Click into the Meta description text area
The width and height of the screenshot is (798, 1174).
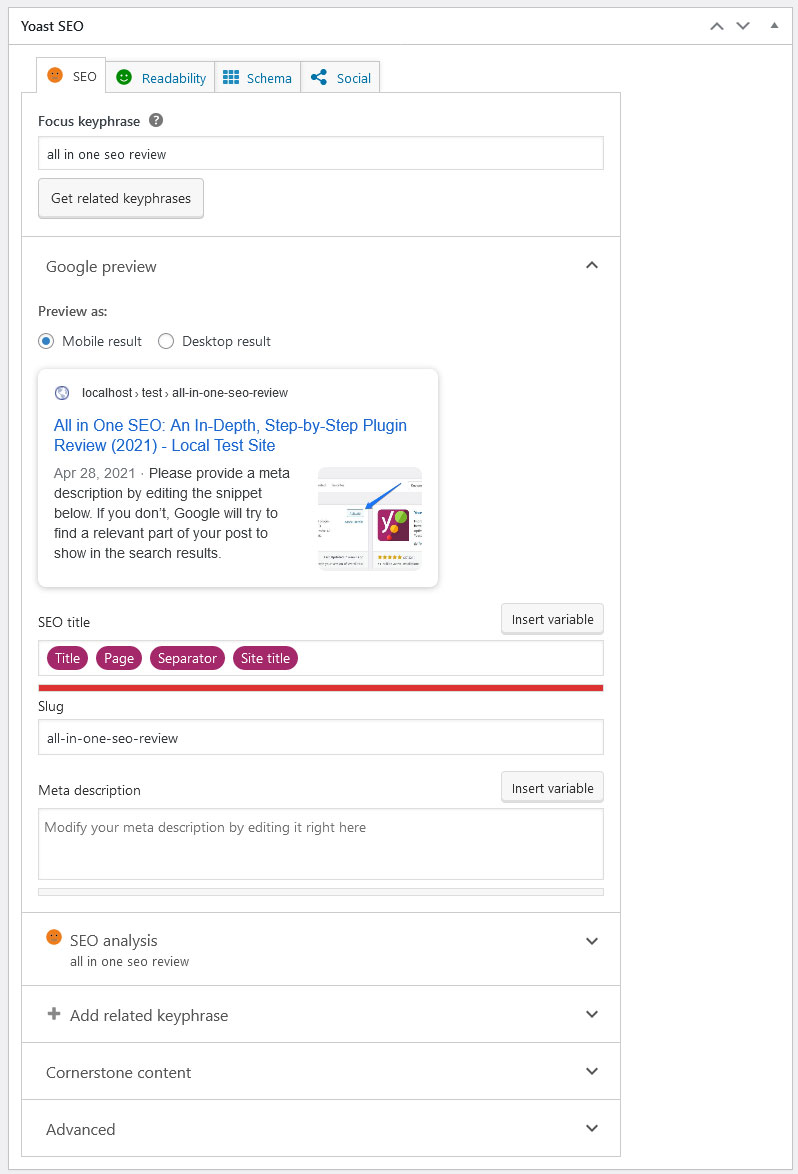click(320, 844)
